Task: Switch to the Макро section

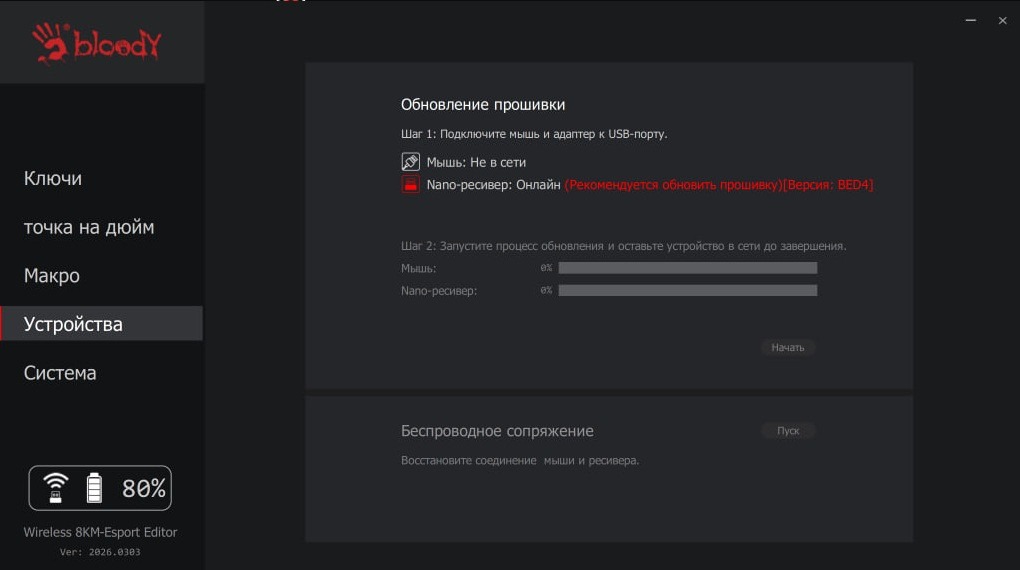Action: pos(52,276)
